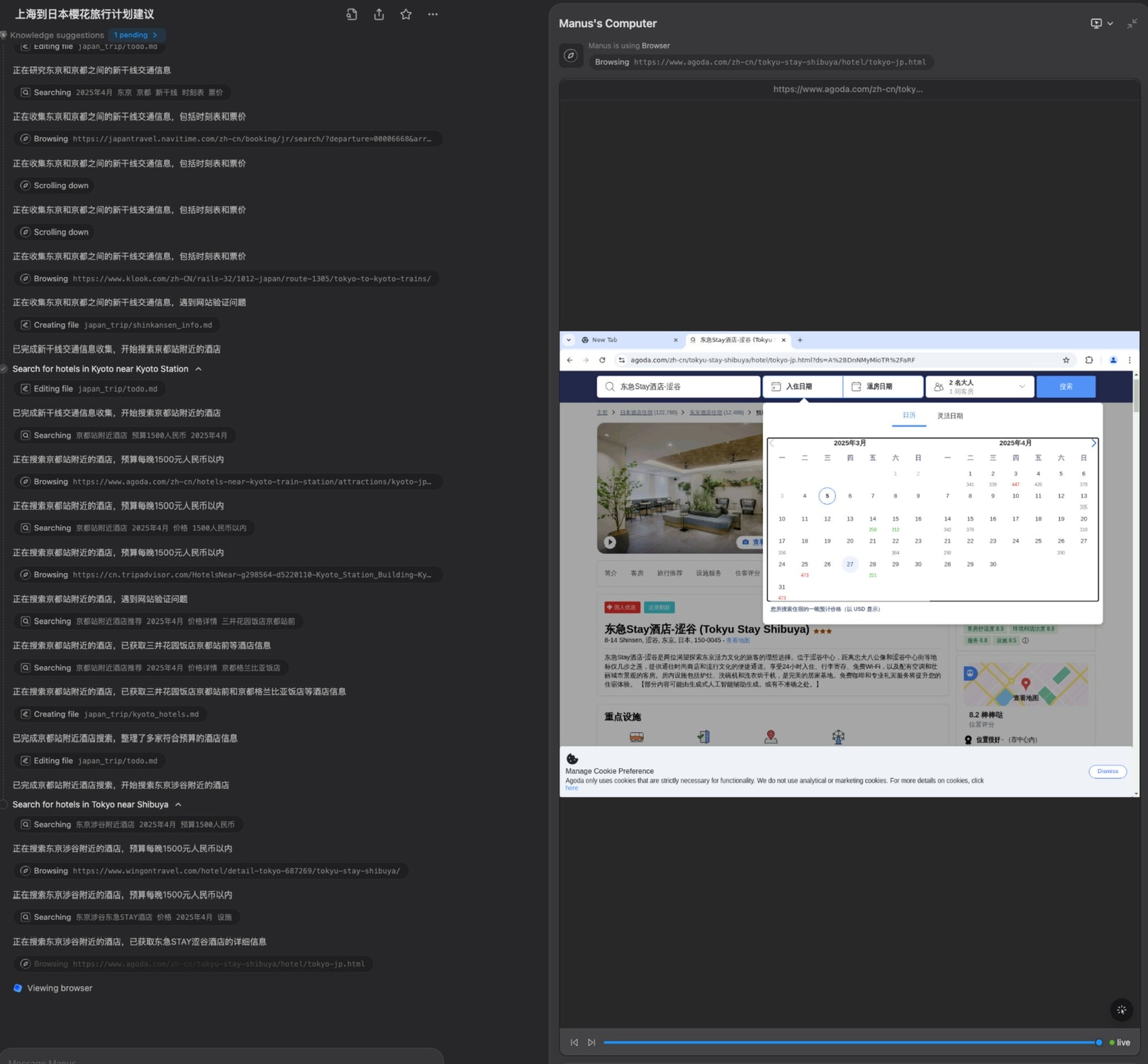
Task: Dismiss the cookie preference banner
Action: click(x=1107, y=771)
